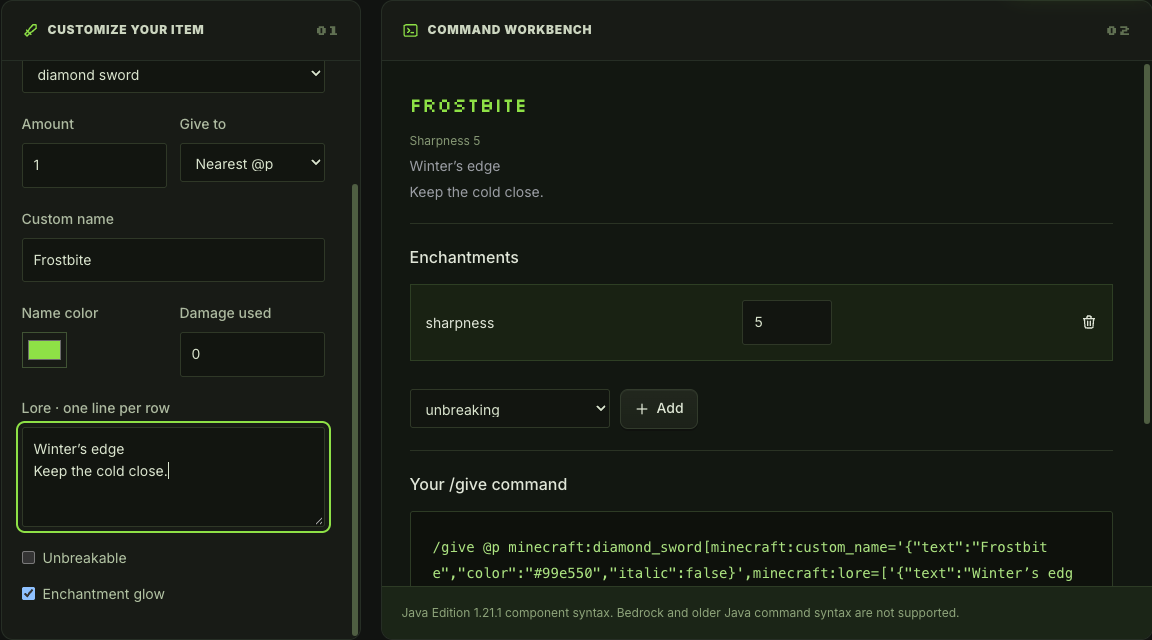
Task: Click the 'Winter's edge' preview line
Action: pos(455,166)
